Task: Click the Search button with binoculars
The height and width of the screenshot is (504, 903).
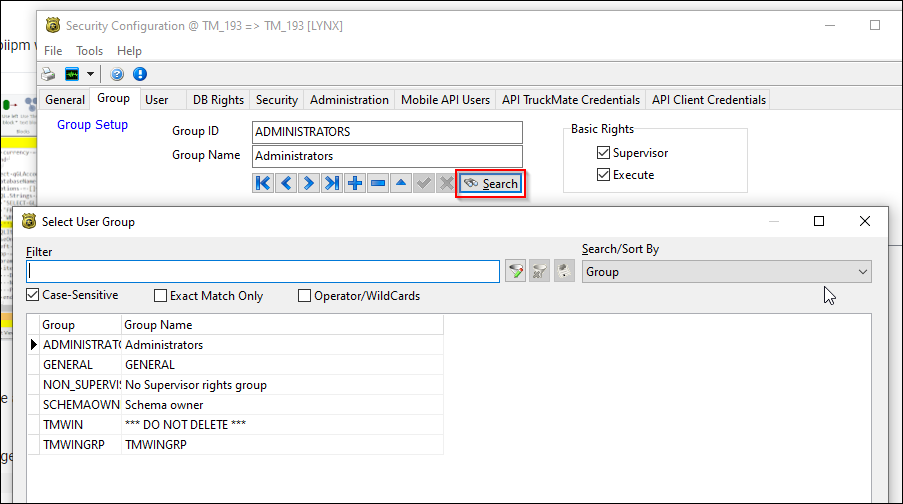Action: pos(491,184)
